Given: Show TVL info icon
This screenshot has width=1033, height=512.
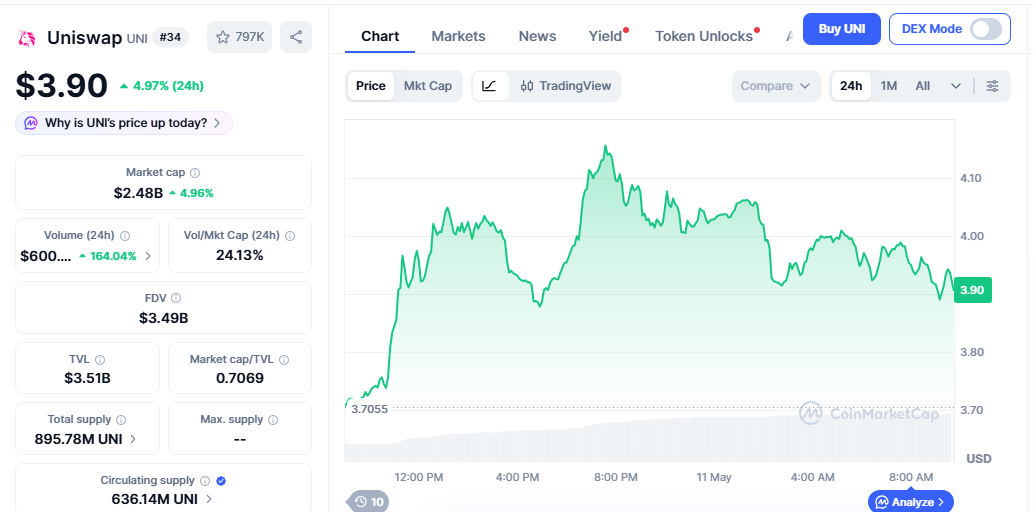Looking at the screenshot, I should pyautogui.click(x=100, y=360).
